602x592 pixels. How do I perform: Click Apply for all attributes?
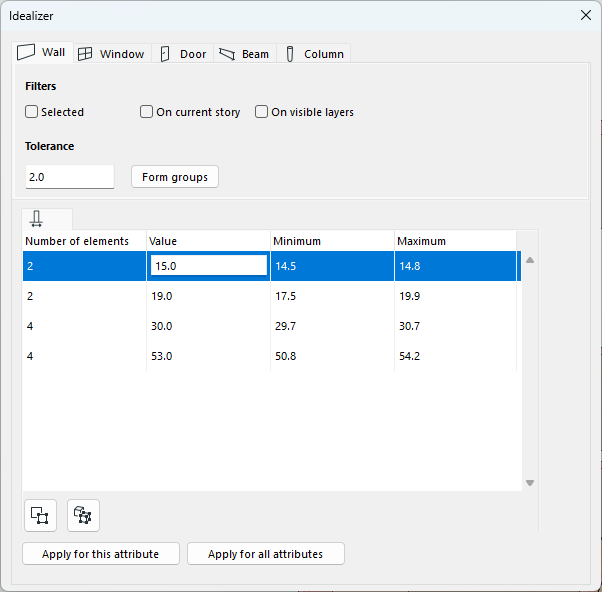[x=265, y=554]
